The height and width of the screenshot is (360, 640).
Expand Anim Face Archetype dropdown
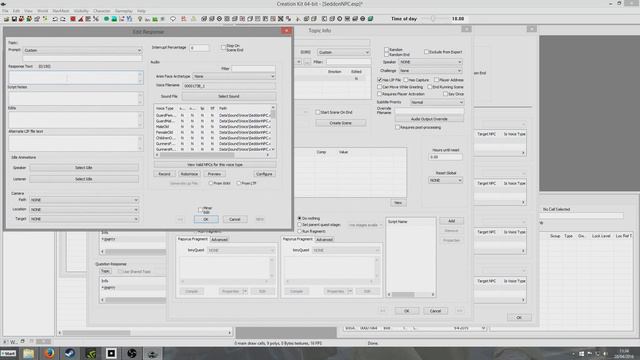(x=234, y=76)
